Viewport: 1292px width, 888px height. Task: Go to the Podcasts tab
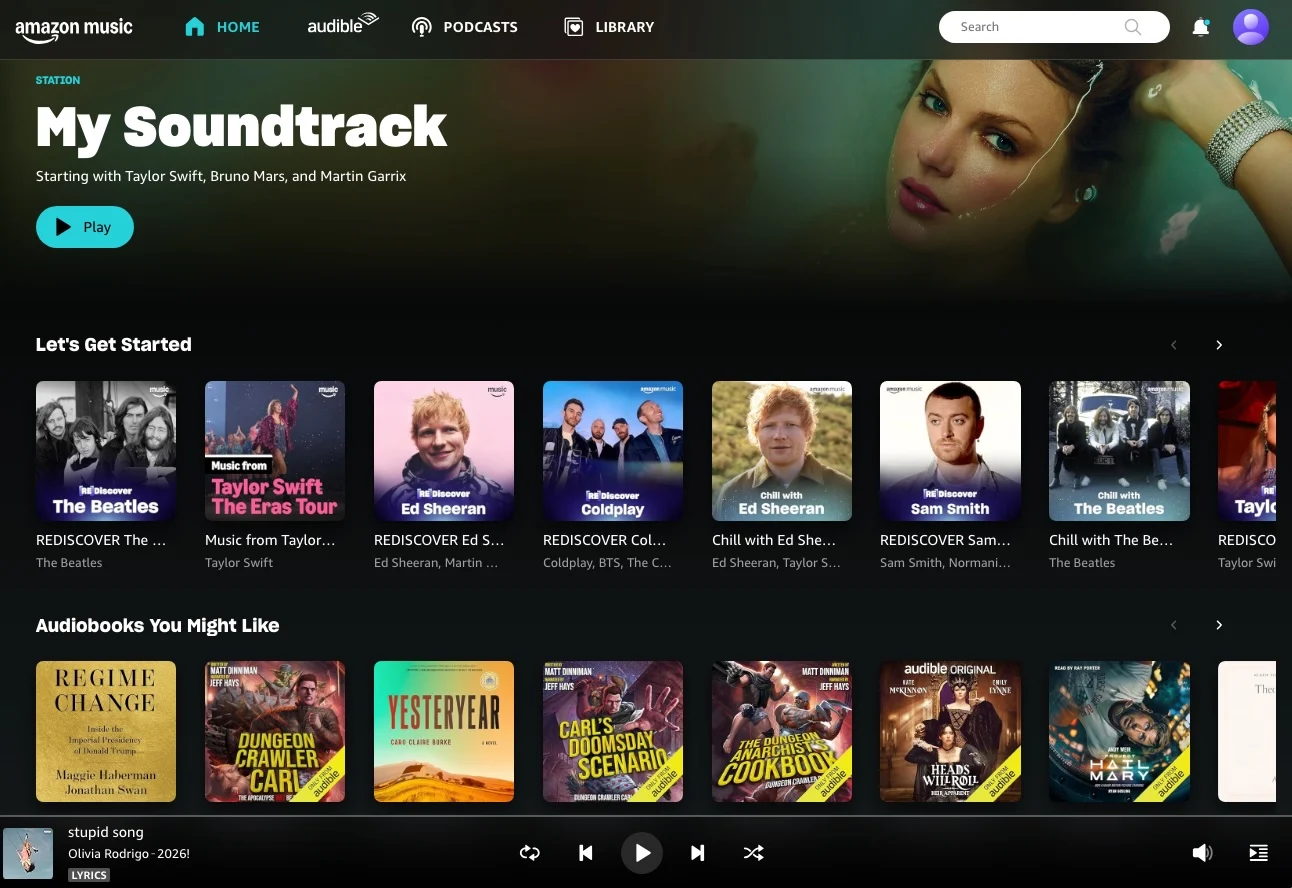coord(465,27)
